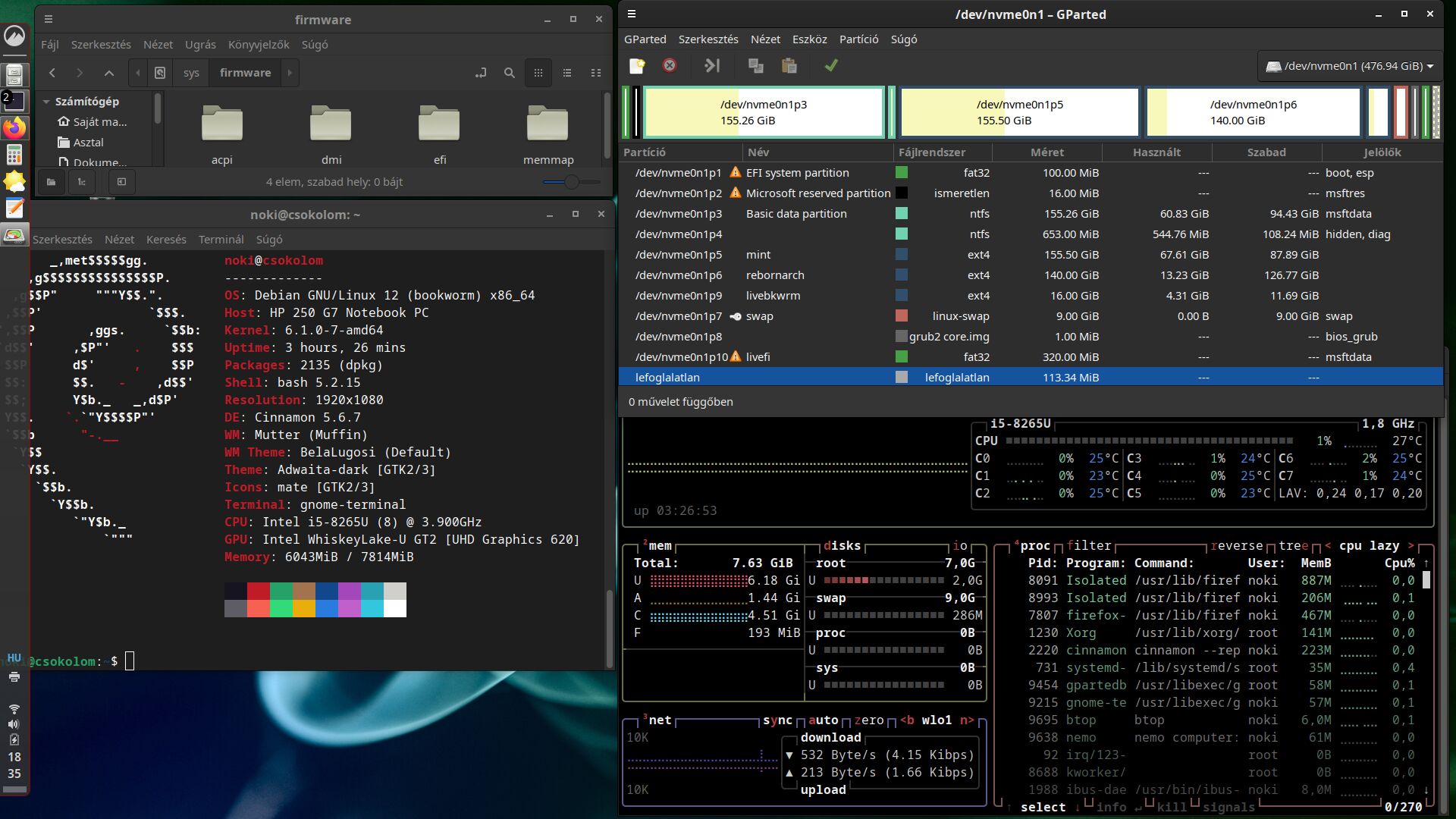Toggle btop proc tree view
This screenshot has width=1456, height=819.
1293,545
